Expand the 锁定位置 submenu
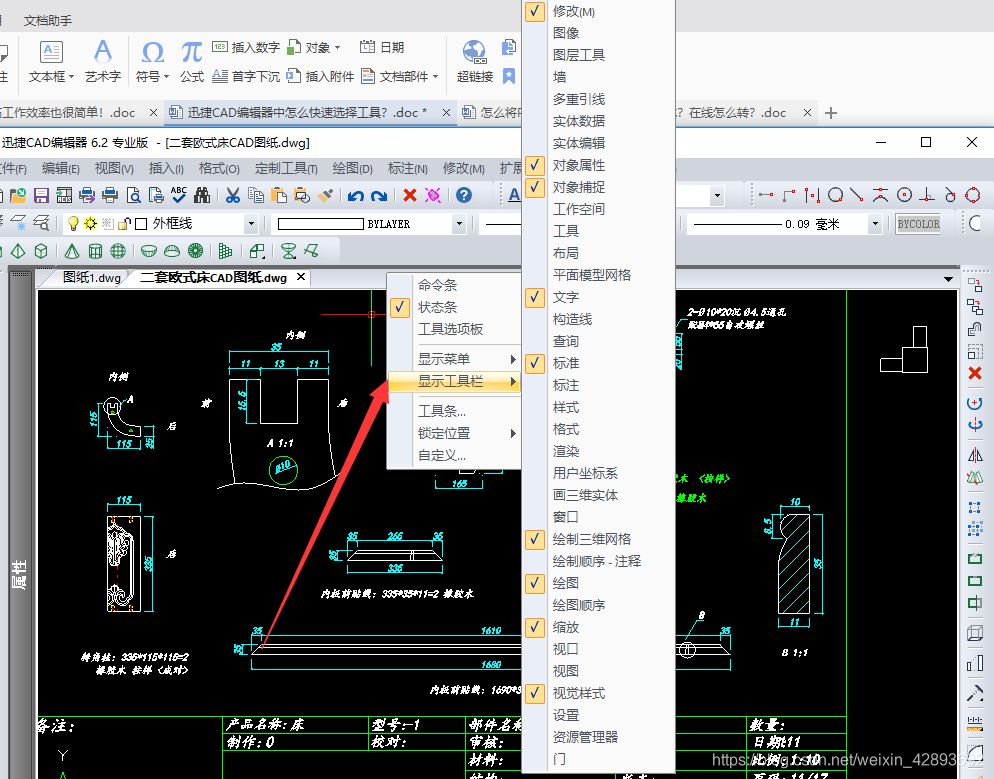994x779 pixels. click(454, 433)
